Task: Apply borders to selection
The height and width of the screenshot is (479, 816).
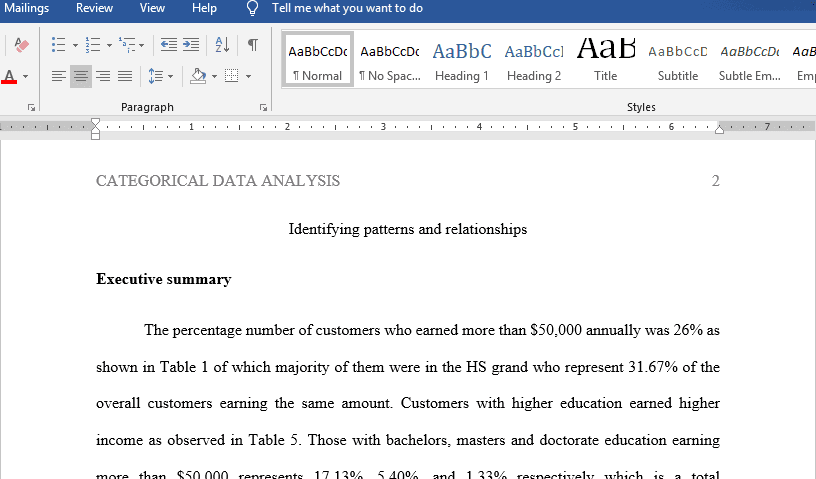Action: pyautogui.click(x=232, y=77)
